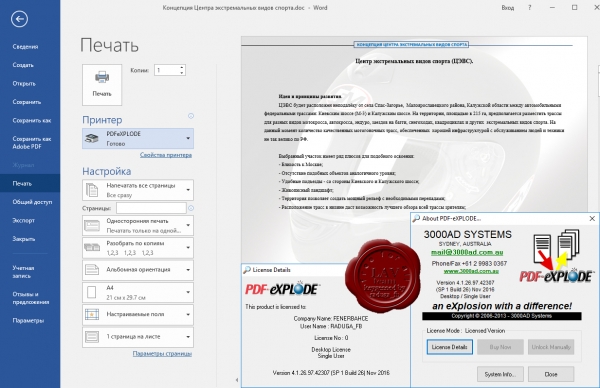Open the PDFeXPLODE printer dropdown
Image resolution: width=600 pixels, height=388 pixels.
[x=138, y=139]
